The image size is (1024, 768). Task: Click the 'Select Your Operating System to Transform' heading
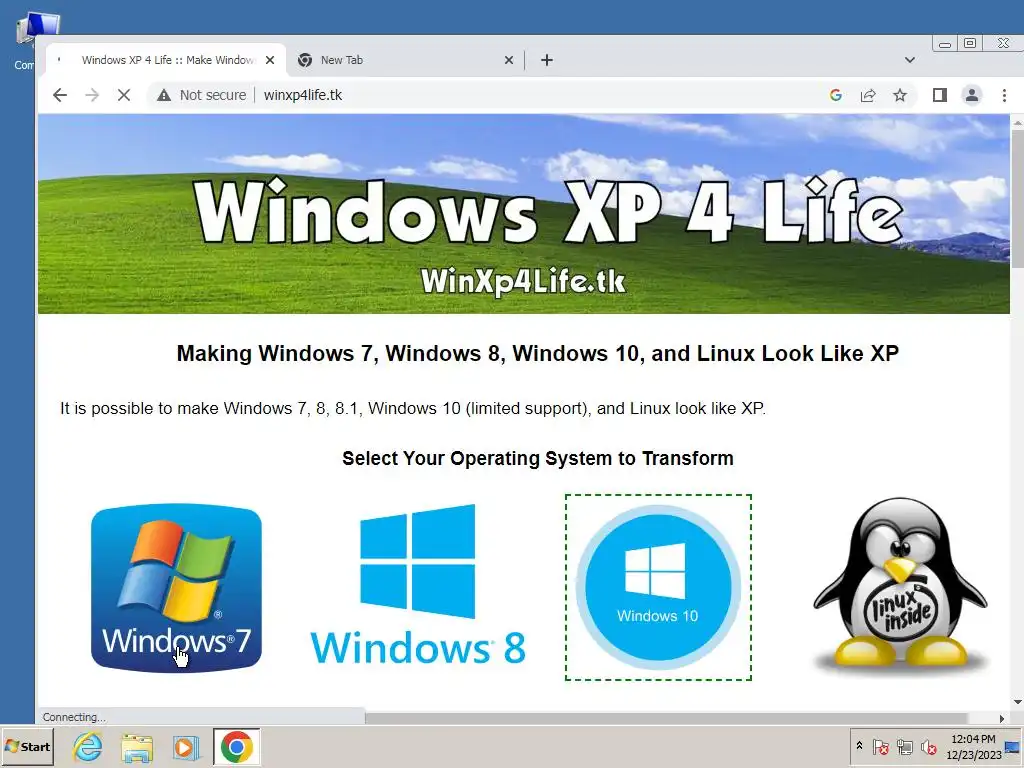[x=537, y=458]
